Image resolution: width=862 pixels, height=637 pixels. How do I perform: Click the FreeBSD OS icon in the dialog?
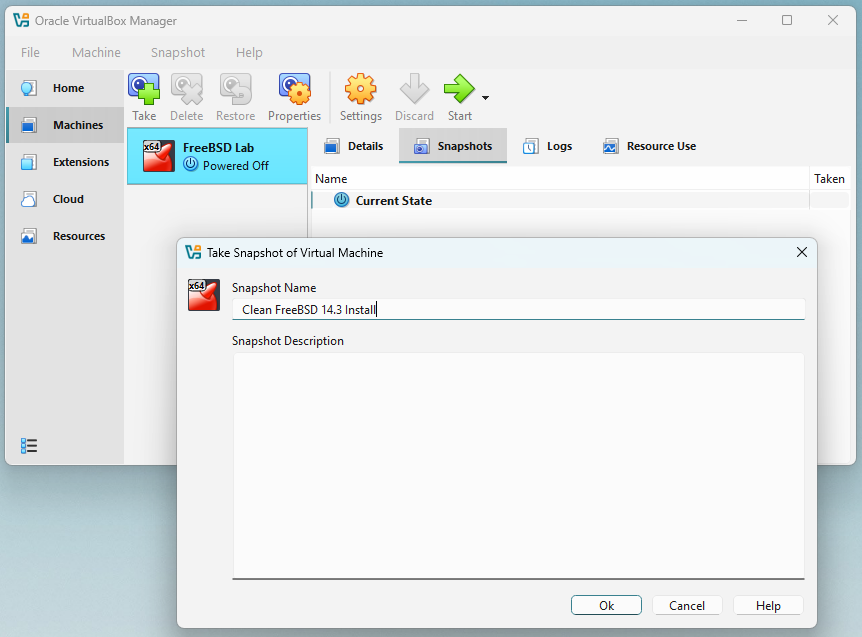tap(204, 295)
